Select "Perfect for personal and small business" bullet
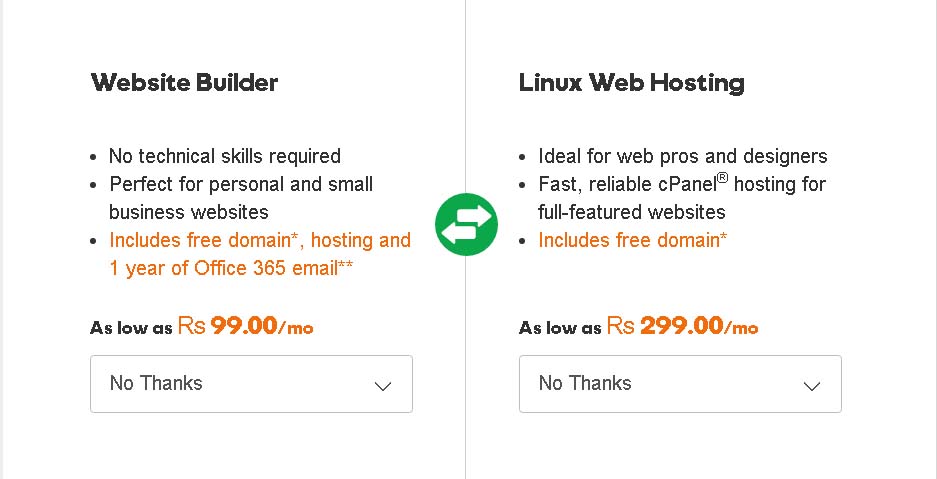The height and width of the screenshot is (479, 937). 241,198
